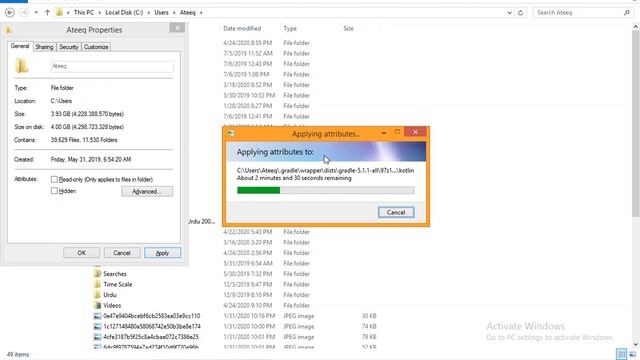Click OK in Ateeq Properties
This screenshot has height=360, width=640.
click(x=82, y=253)
